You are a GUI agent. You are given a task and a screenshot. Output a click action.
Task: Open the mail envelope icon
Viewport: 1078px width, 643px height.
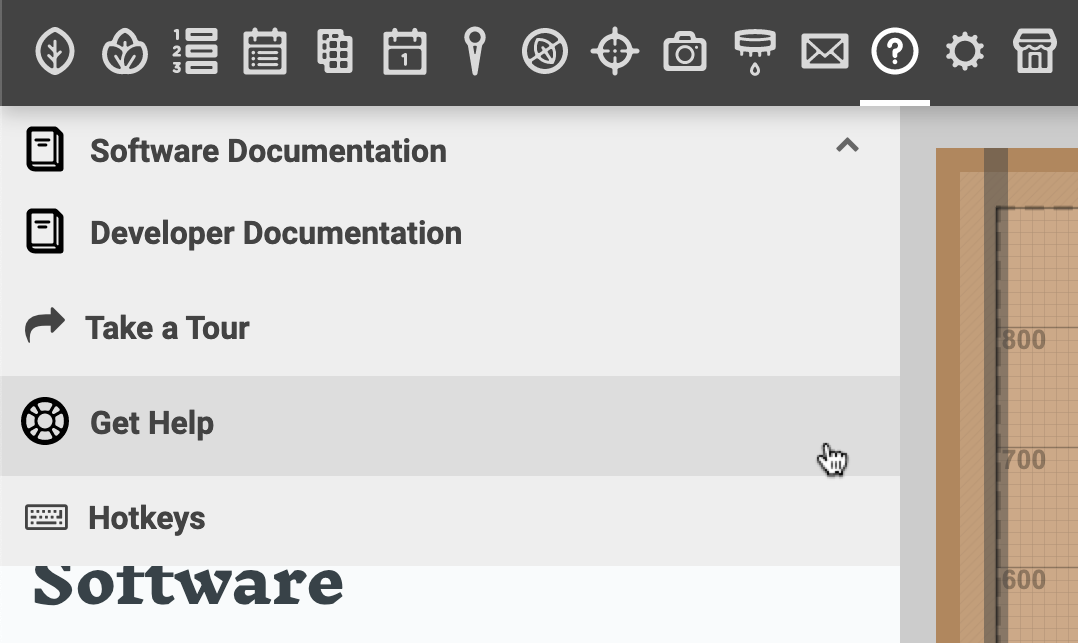point(824,52)
